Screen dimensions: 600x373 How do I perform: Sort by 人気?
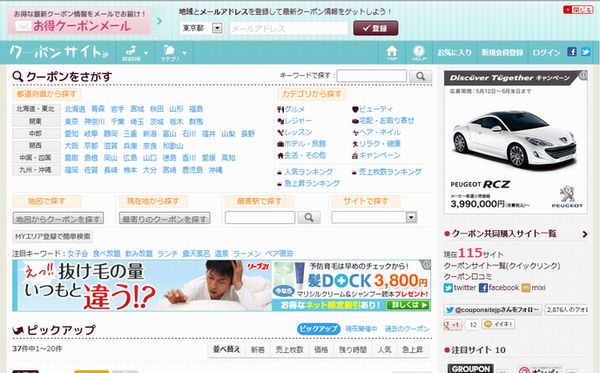click(384, 349)
